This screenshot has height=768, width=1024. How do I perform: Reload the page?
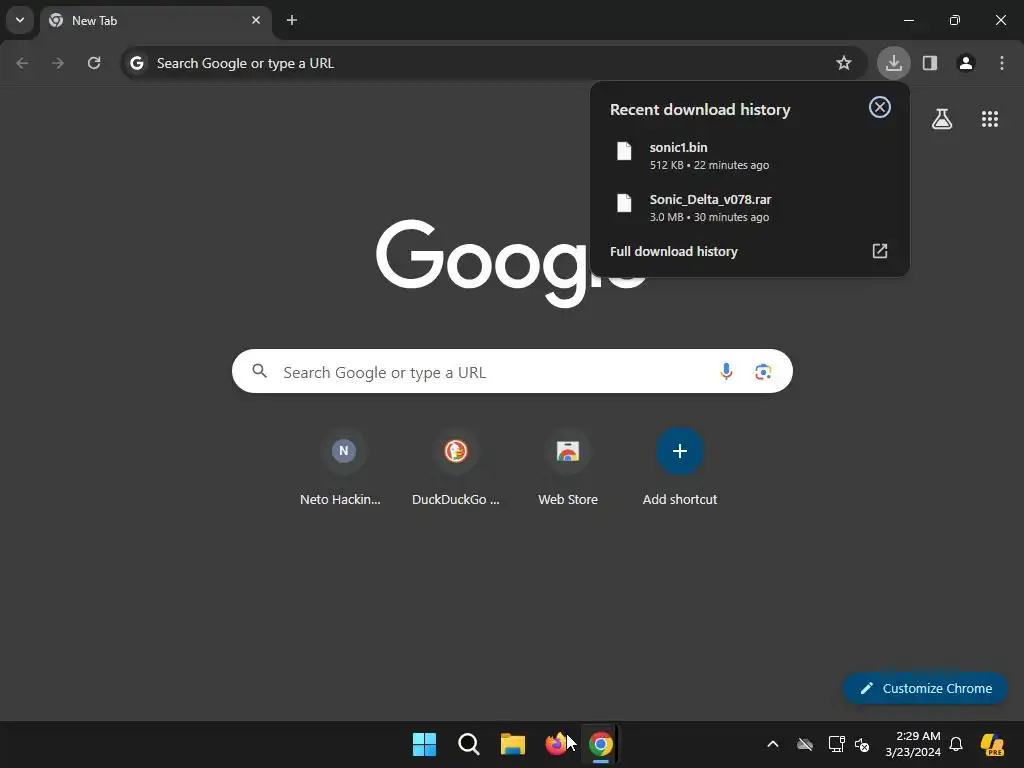(94, 63)
